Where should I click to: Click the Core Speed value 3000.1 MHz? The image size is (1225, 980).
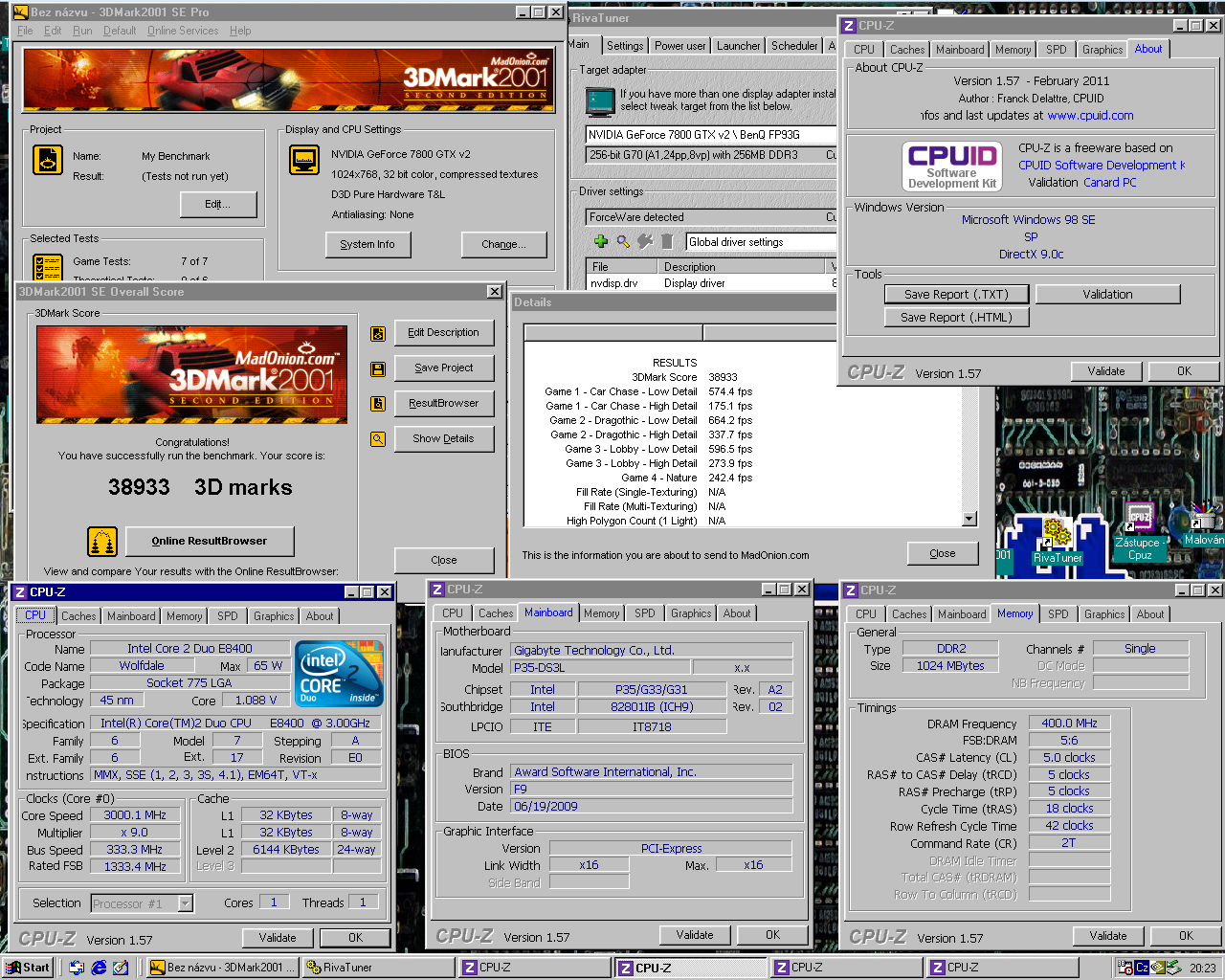(136, 815)
